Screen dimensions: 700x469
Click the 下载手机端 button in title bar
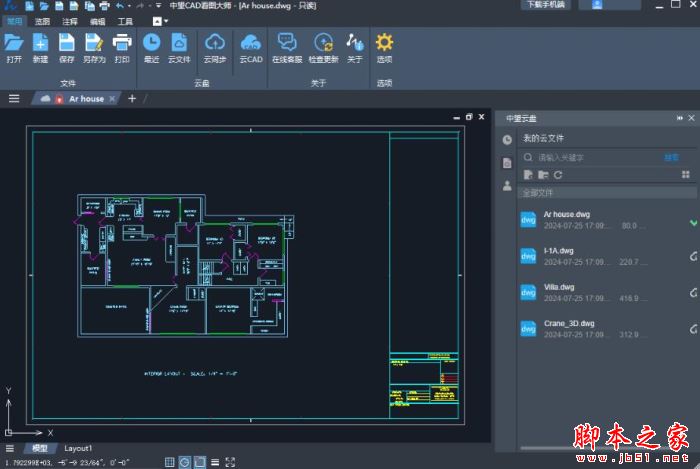coord(544,5)
